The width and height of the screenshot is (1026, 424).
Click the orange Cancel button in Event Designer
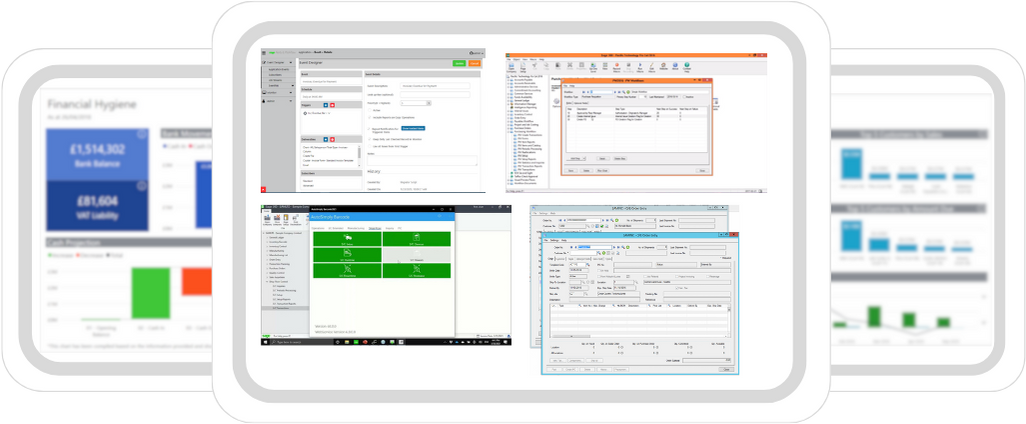(x=476, y=62)
